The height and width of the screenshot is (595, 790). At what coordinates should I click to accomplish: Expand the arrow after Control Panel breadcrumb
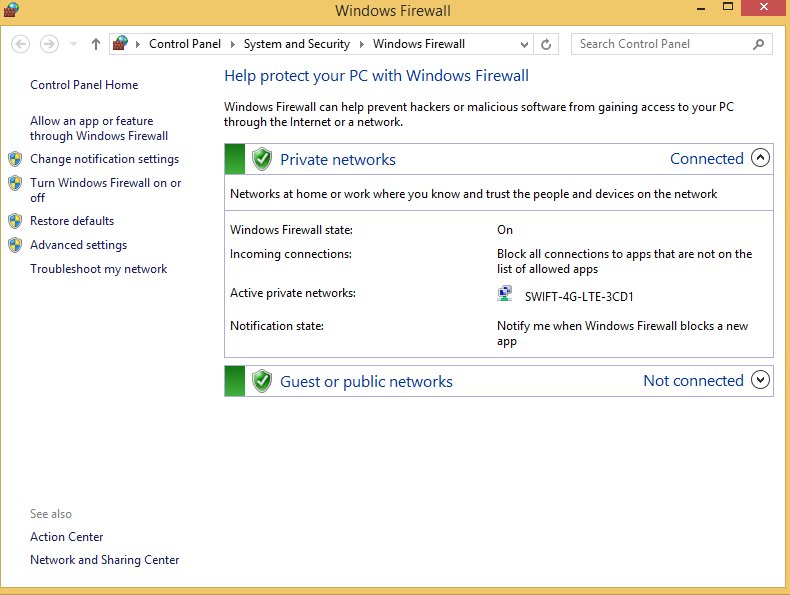232,44
